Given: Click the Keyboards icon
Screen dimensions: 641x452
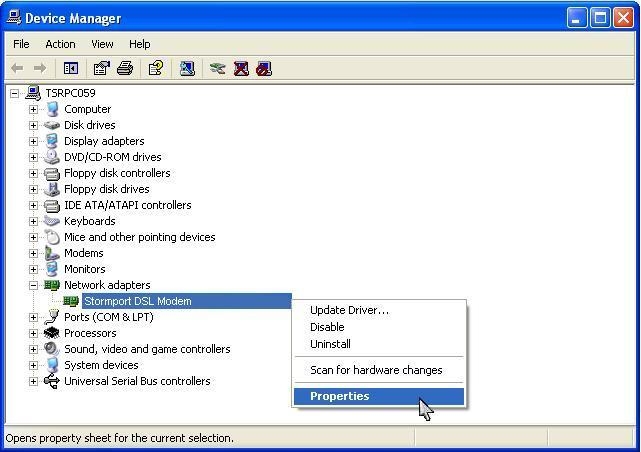Looking at the screenshot, I should click(x=52, y=221).
